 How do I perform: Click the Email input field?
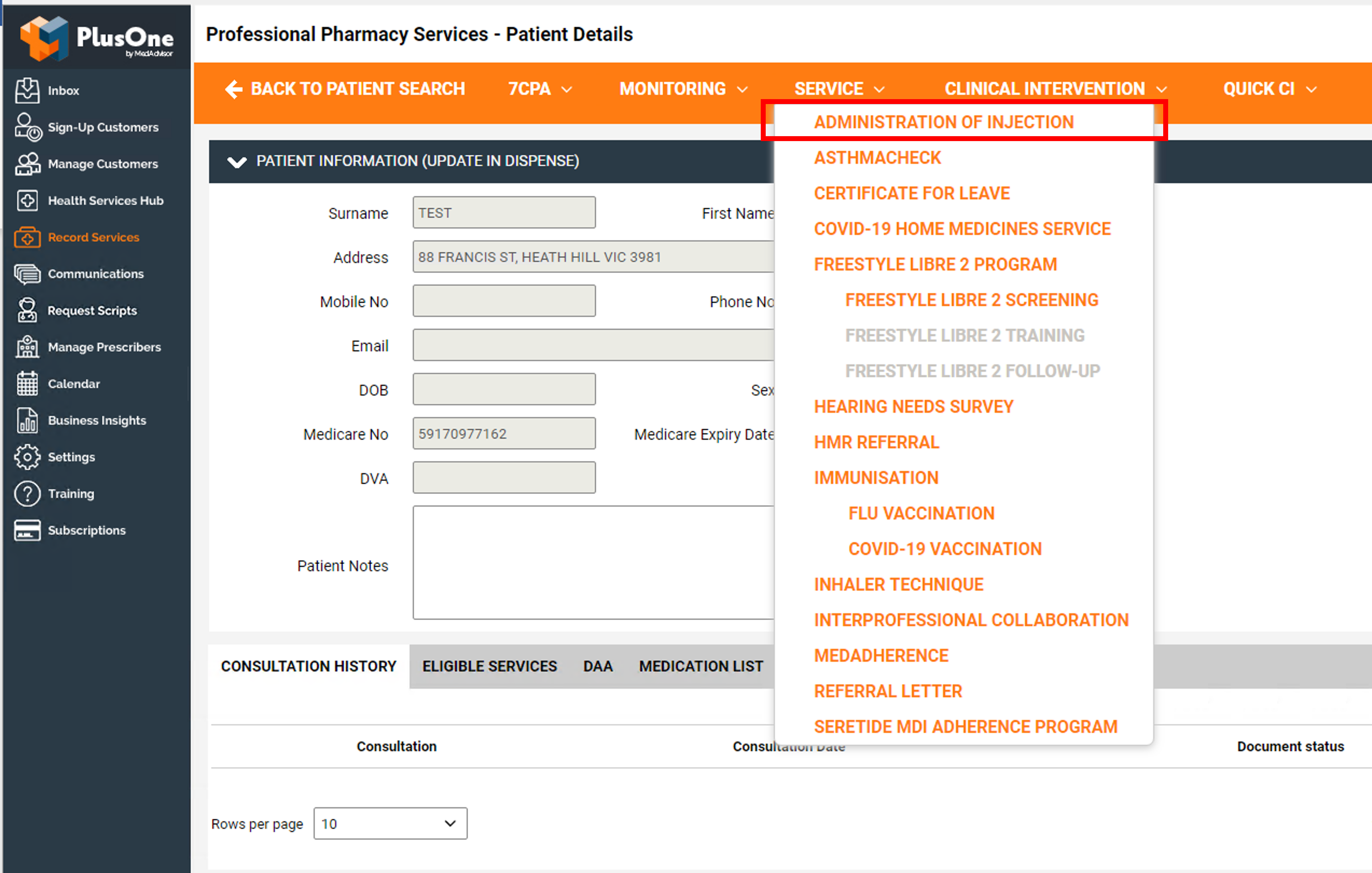coord(593,345)
